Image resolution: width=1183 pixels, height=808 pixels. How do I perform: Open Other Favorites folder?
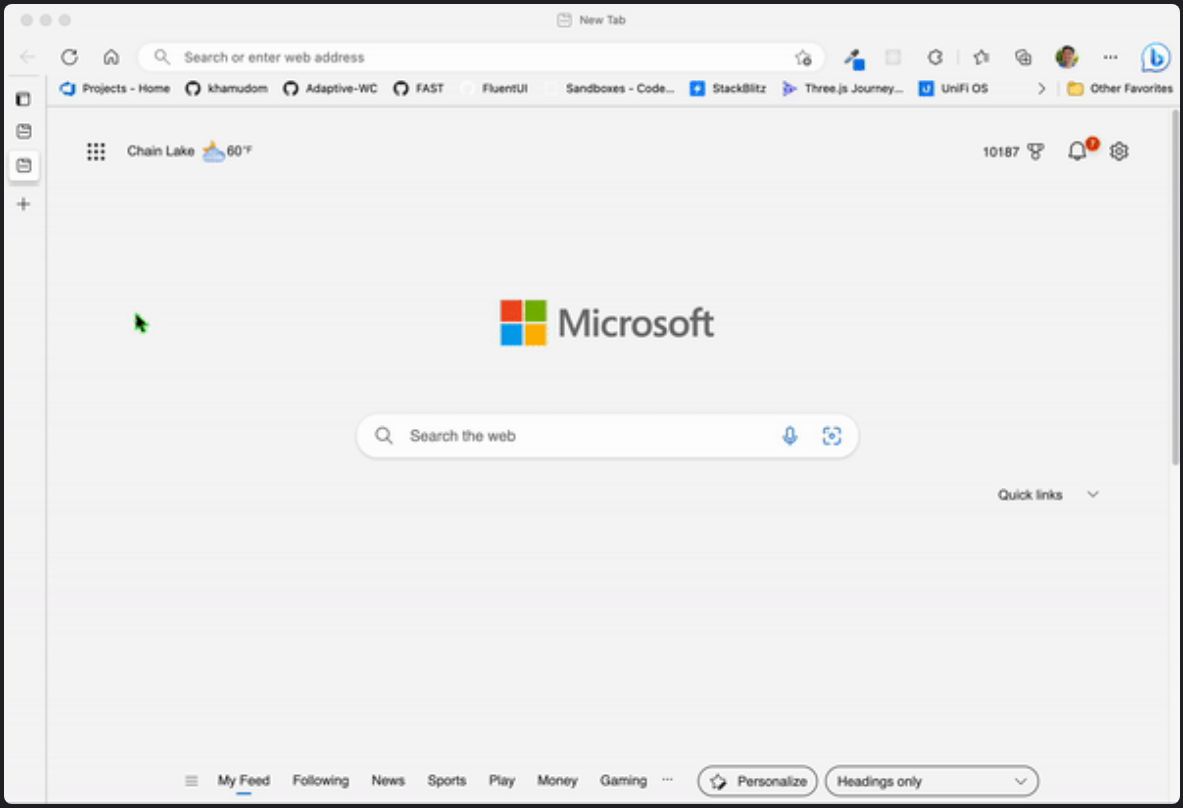[x=1120, y=89]
